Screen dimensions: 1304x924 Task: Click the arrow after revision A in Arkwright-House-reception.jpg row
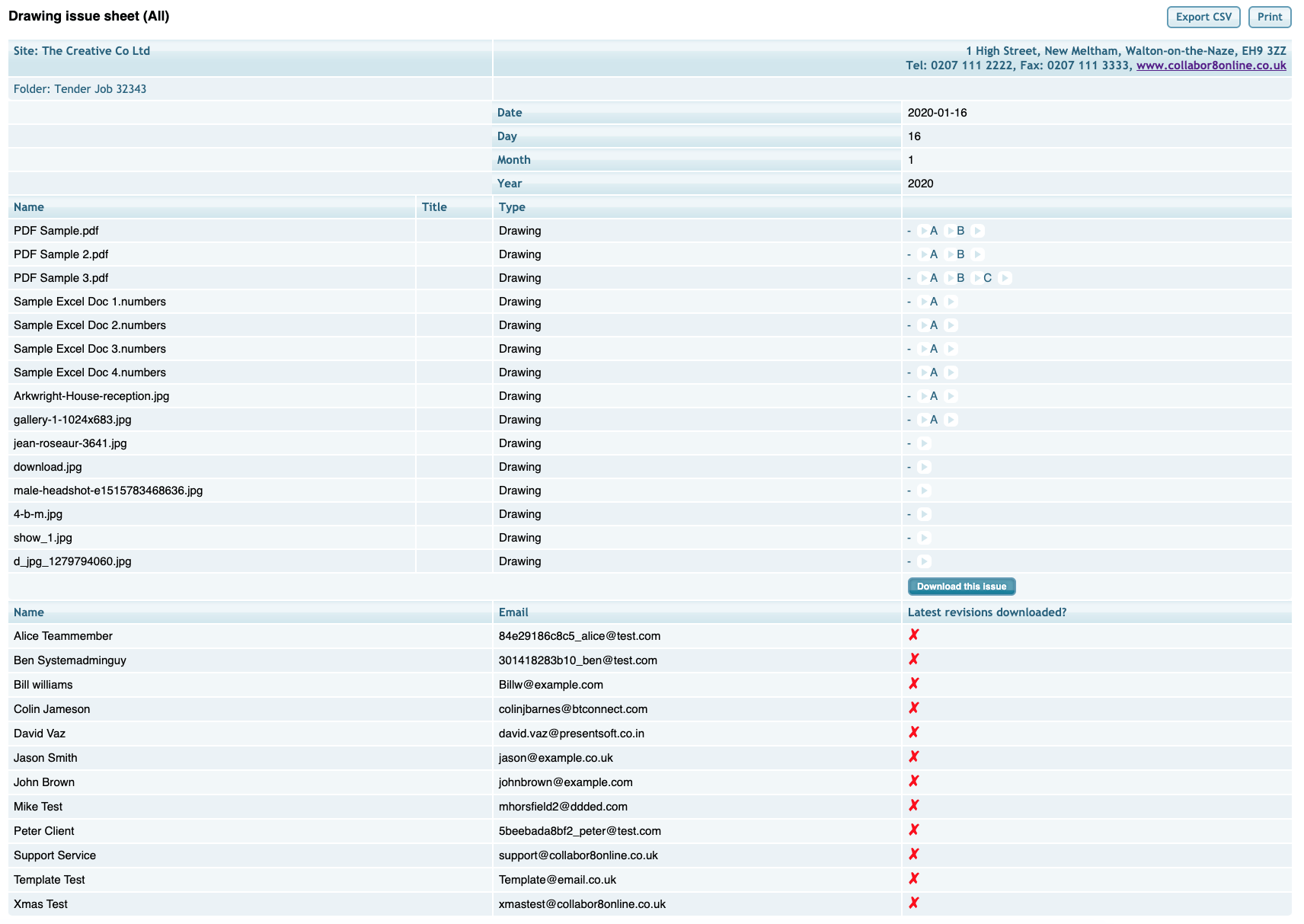pyautogui.click(x=951, y=396)
